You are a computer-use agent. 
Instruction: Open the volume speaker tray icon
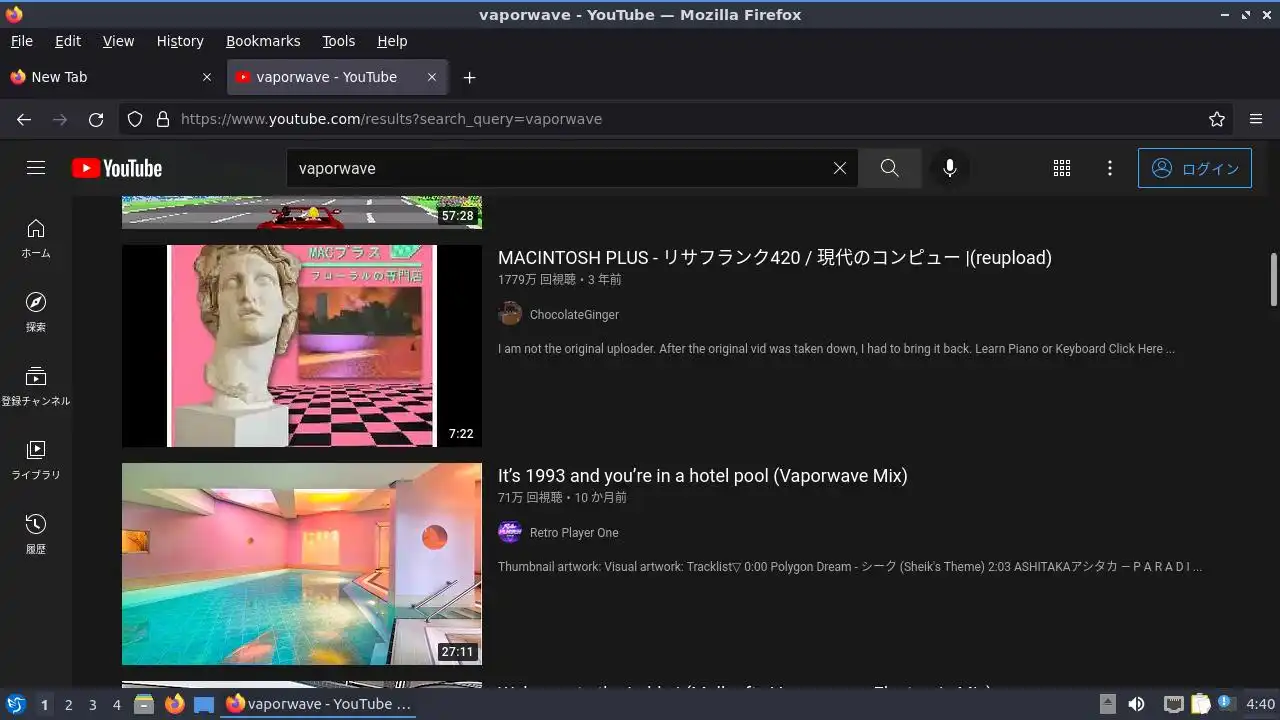pos(1136,705)
